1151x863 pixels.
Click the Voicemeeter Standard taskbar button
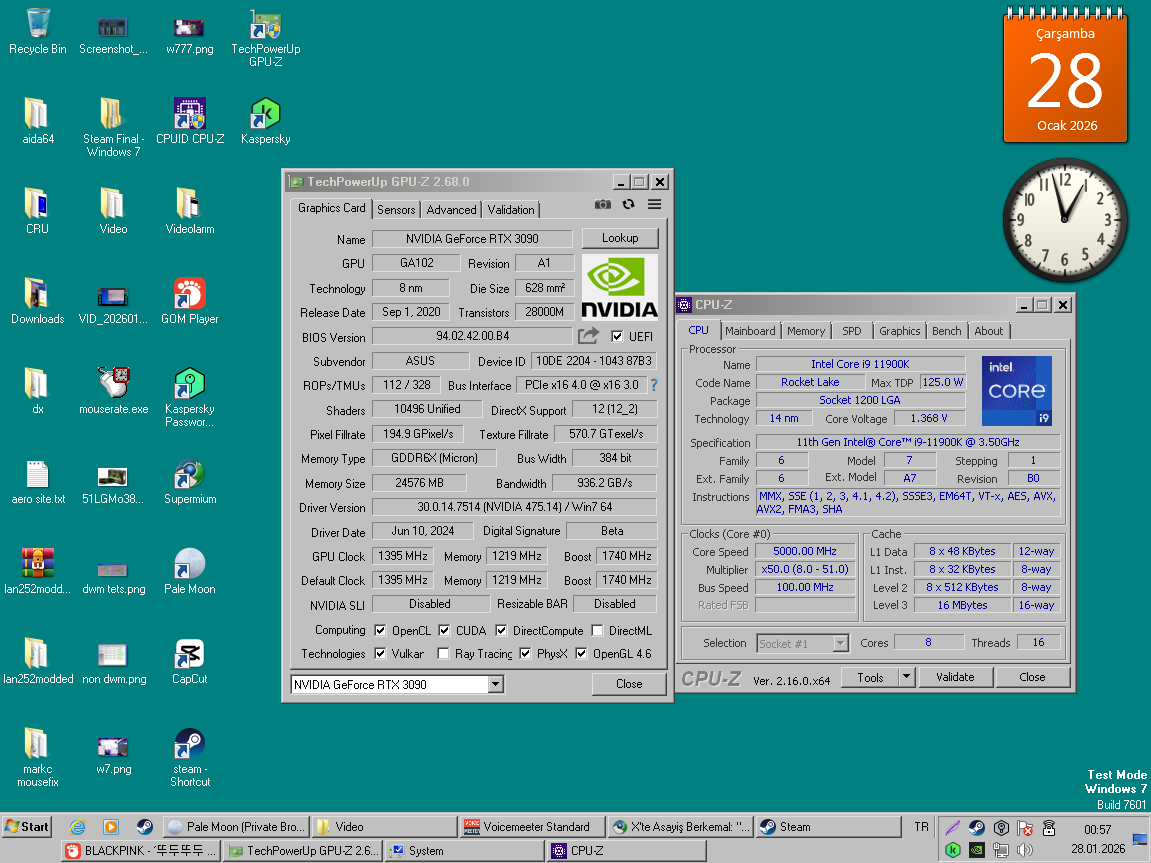tap(532, 827)
